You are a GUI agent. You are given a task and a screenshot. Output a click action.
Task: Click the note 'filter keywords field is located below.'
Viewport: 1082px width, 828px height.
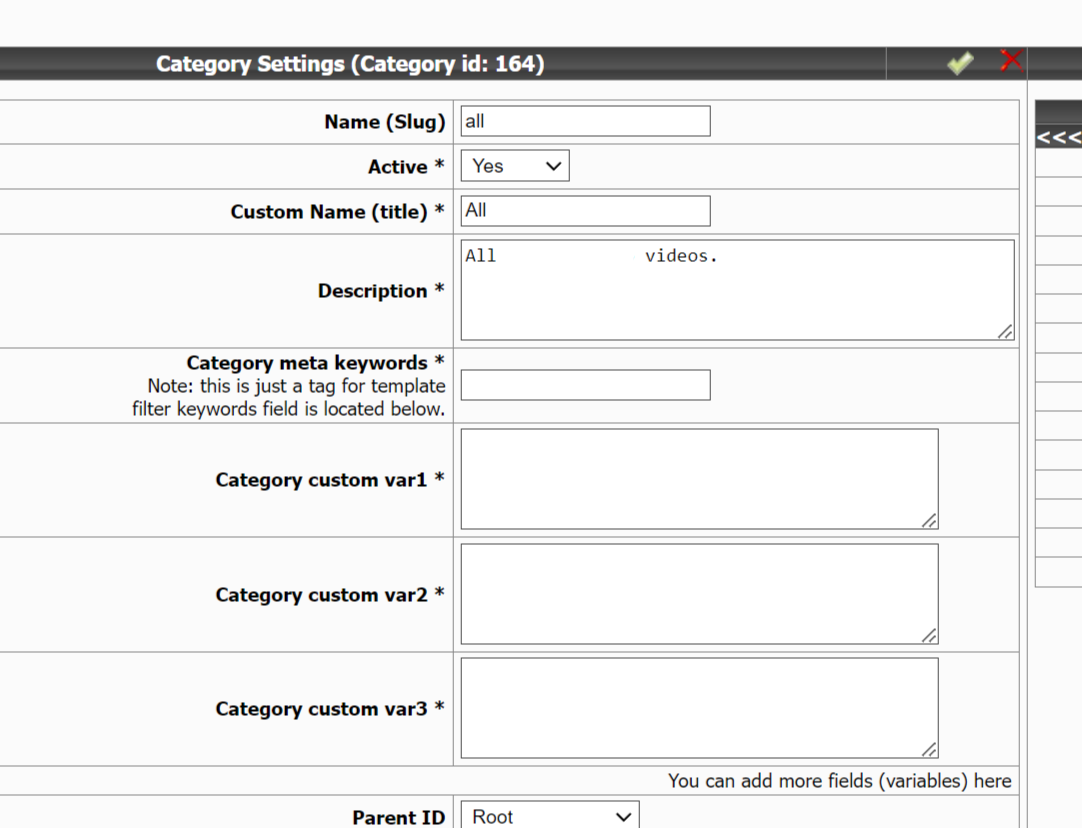click(x=288, y=408)
